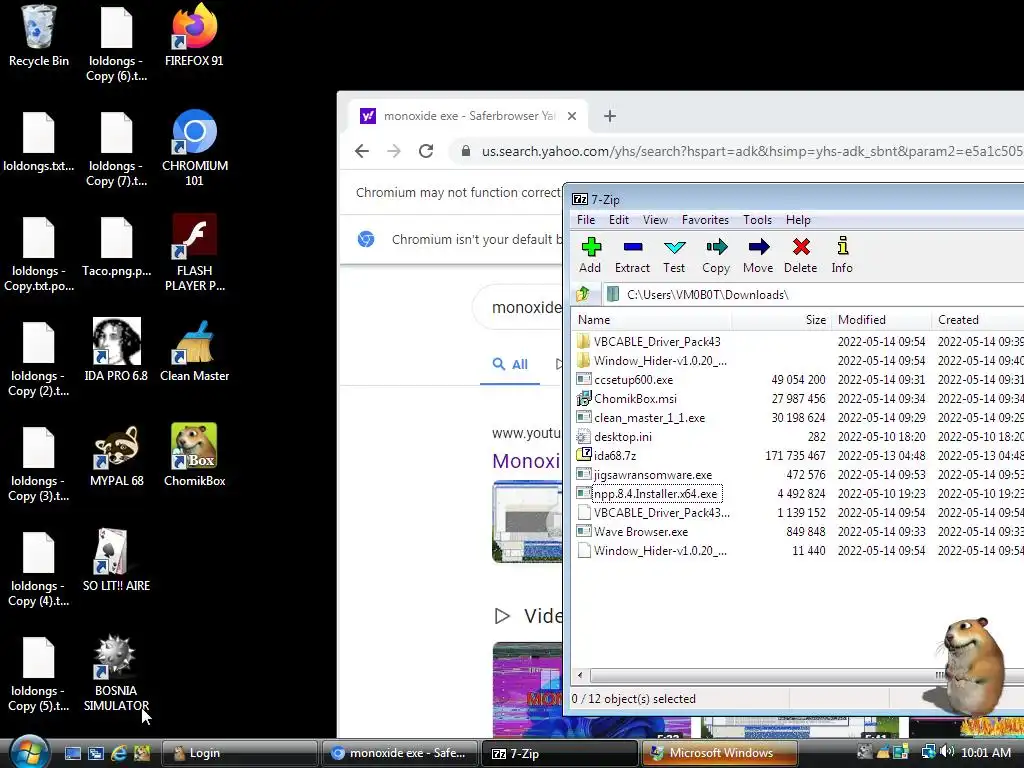Click the Copy arrow icon in 7-Zip
1024x768 pixels.
pos(716,255)
